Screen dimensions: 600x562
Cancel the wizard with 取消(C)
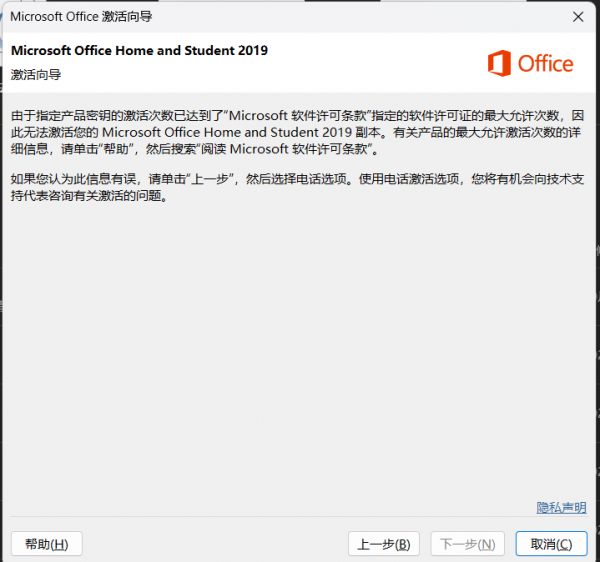(x=551, y=544)
